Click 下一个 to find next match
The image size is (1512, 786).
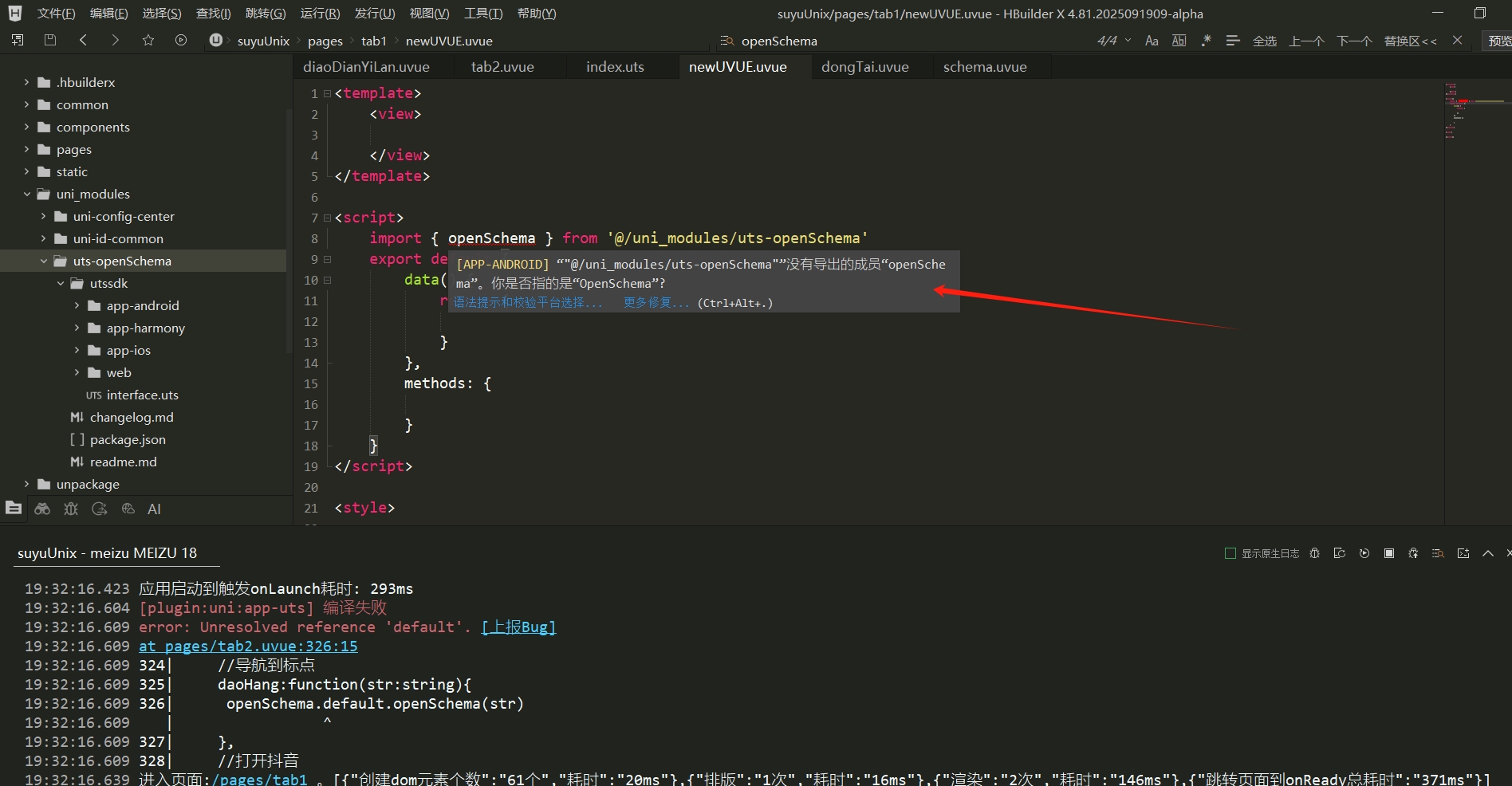pos(1354,41)
